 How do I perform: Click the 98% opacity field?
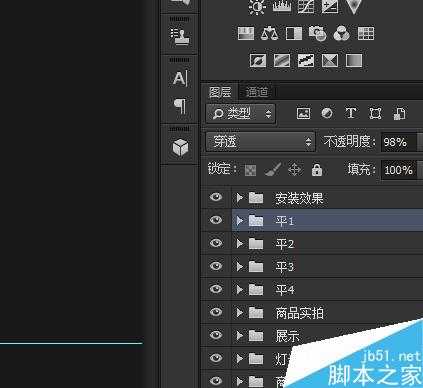tap(398, 142)
